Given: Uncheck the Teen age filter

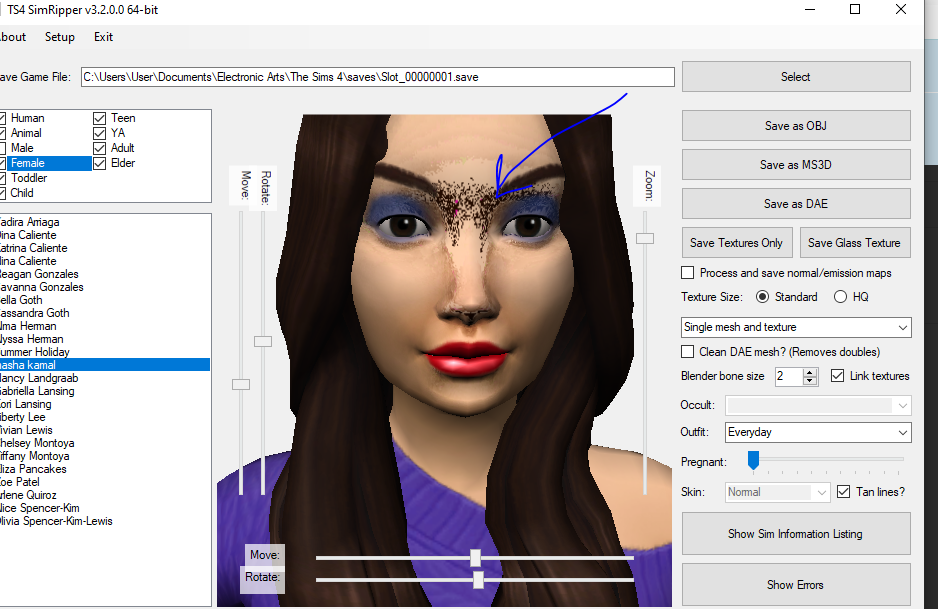Looking at the screenshot, I should point(99,117).
